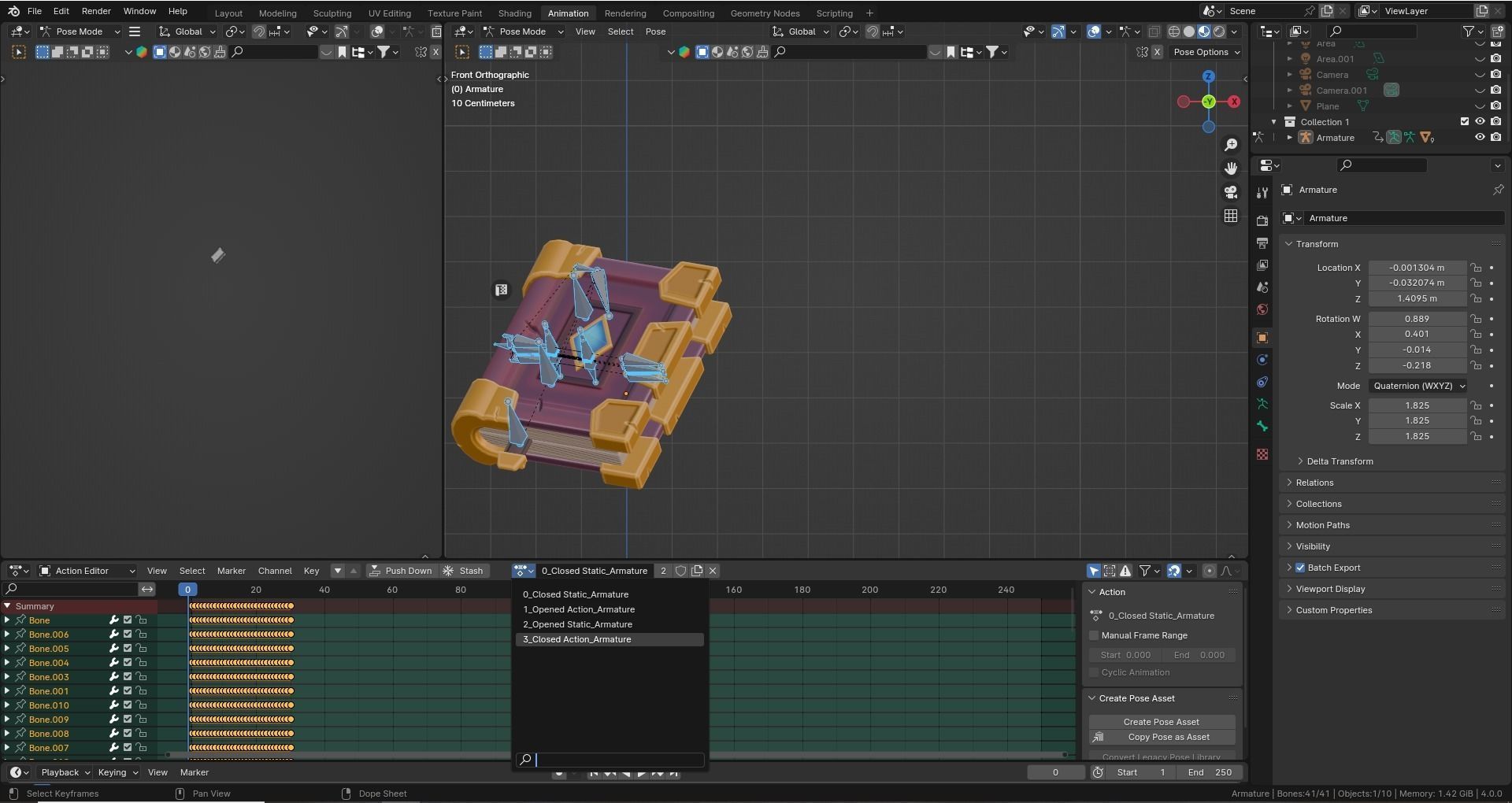Open rotation Mode Quaternion dropdown

[1417, 386]
